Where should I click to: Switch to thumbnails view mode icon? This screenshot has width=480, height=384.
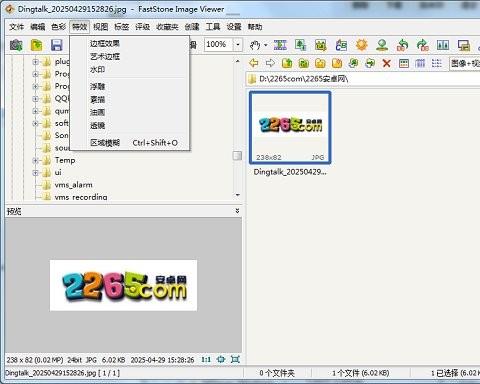coord(404,63)
